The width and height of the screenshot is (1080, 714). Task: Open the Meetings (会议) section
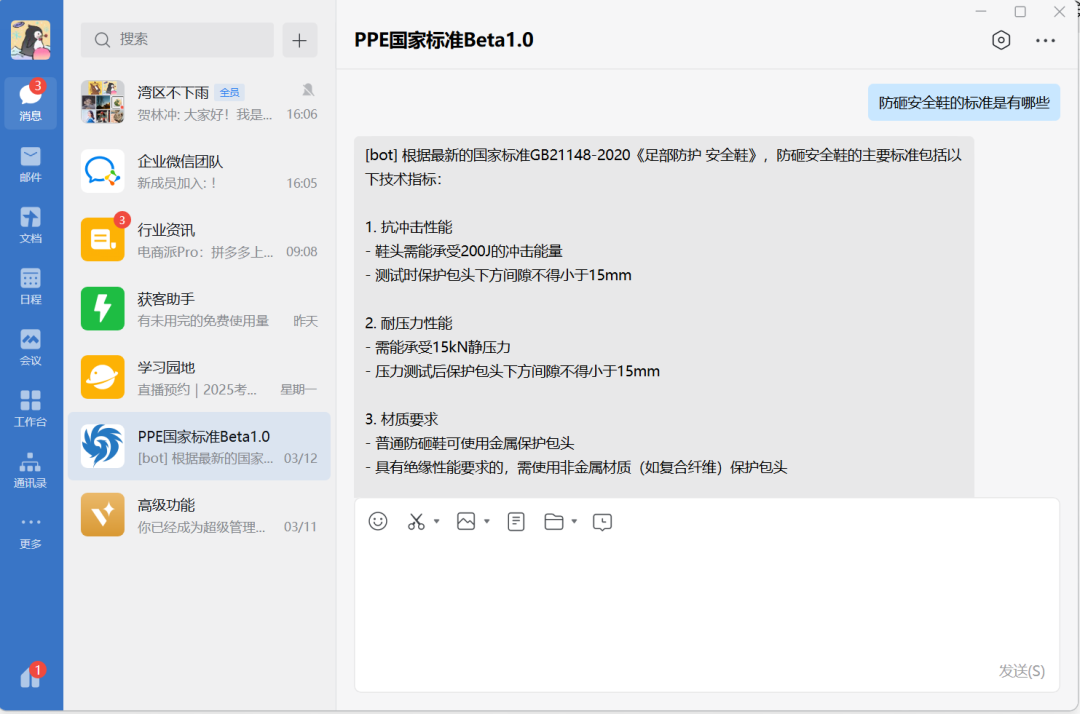click(30, 348)
